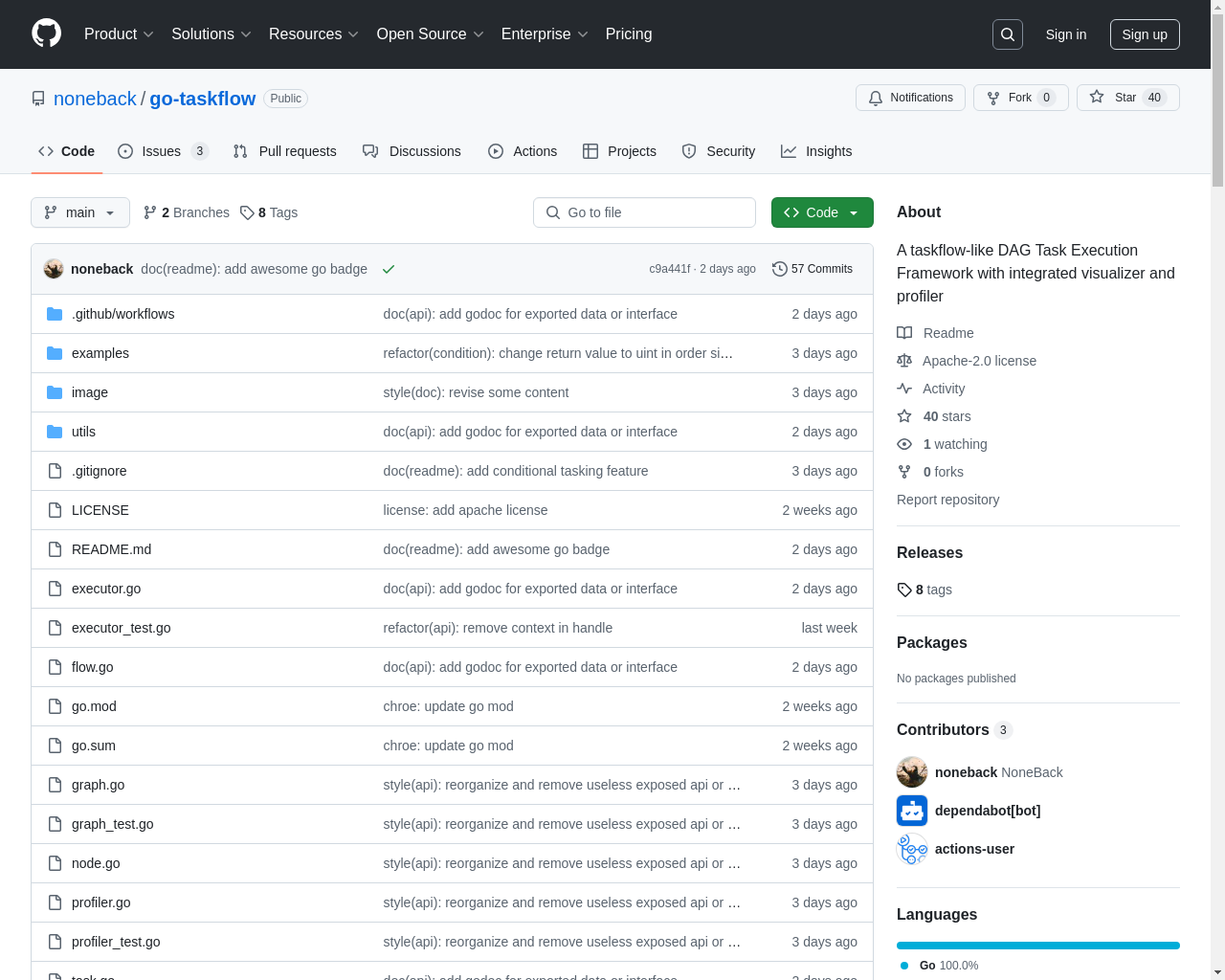Image resolution: width=1225 pixels, height=980 pixels.
Task: Switch to the Discussions tab
Action: [412, 151]
